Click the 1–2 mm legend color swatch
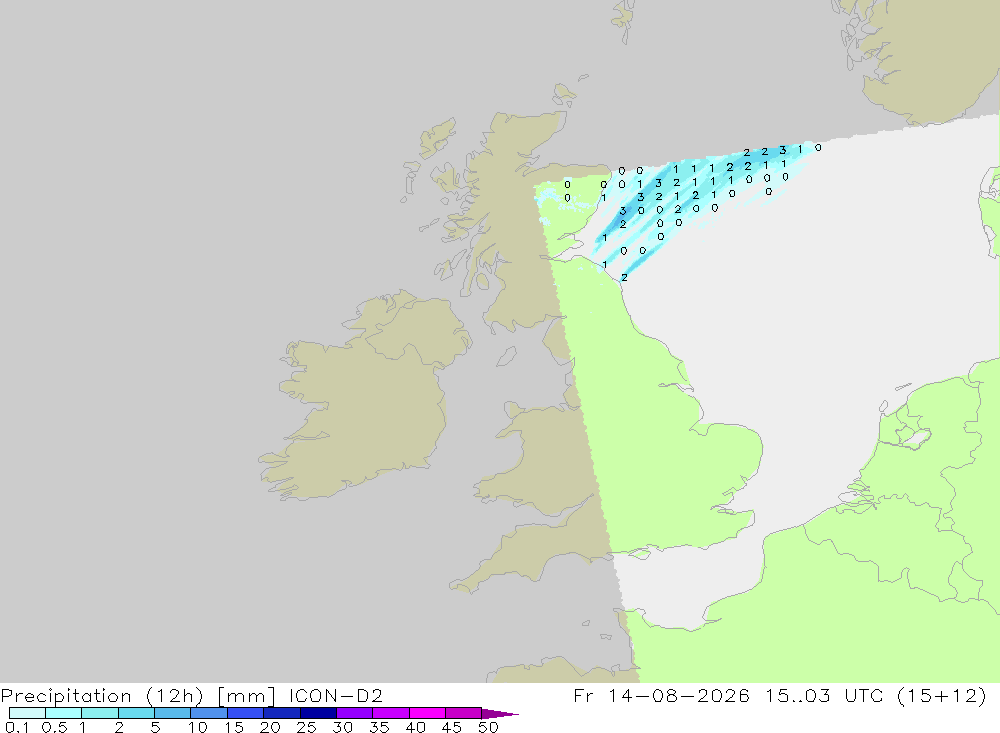This screenshot has width=1000, height=733. coord(99,713)
